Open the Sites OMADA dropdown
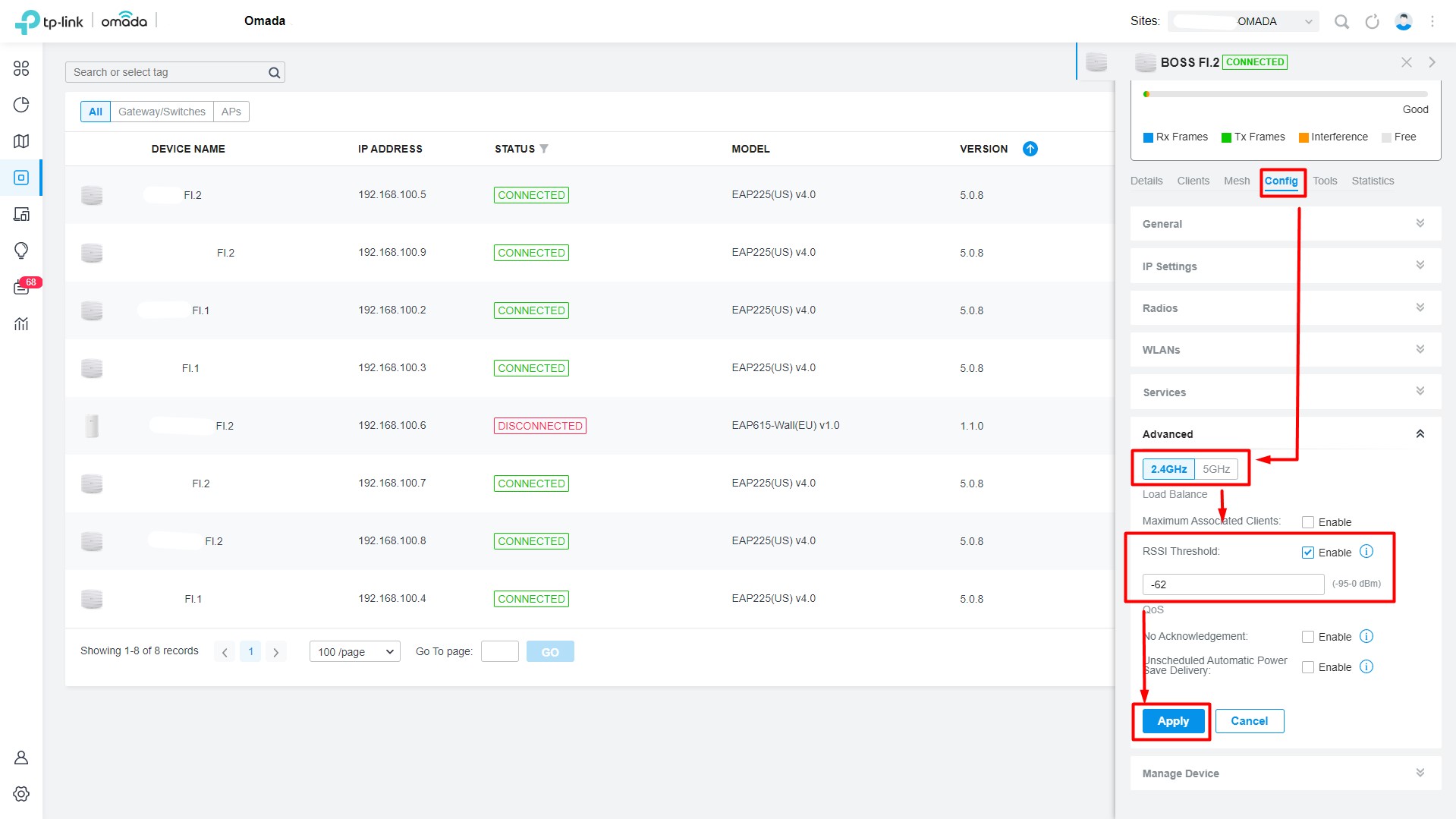Image resolution: width=1456 pixels, height=819 pixels. (1244, 21)
